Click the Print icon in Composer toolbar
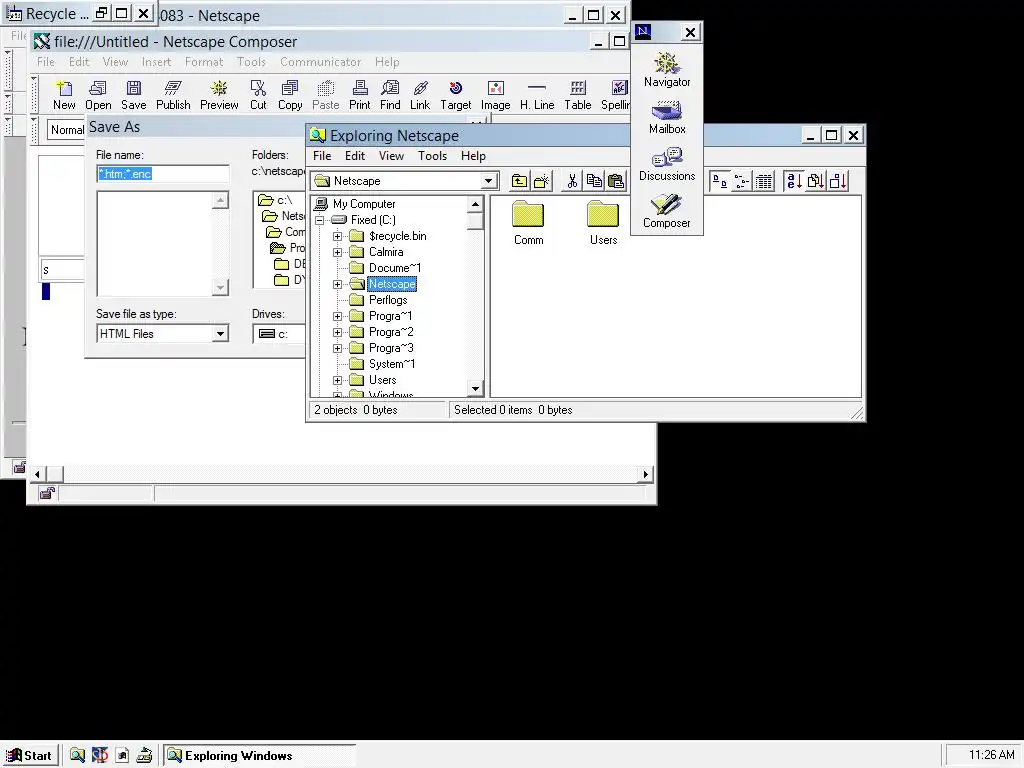The height and width of the screenshot is (768, 1024). pos(359,95)
